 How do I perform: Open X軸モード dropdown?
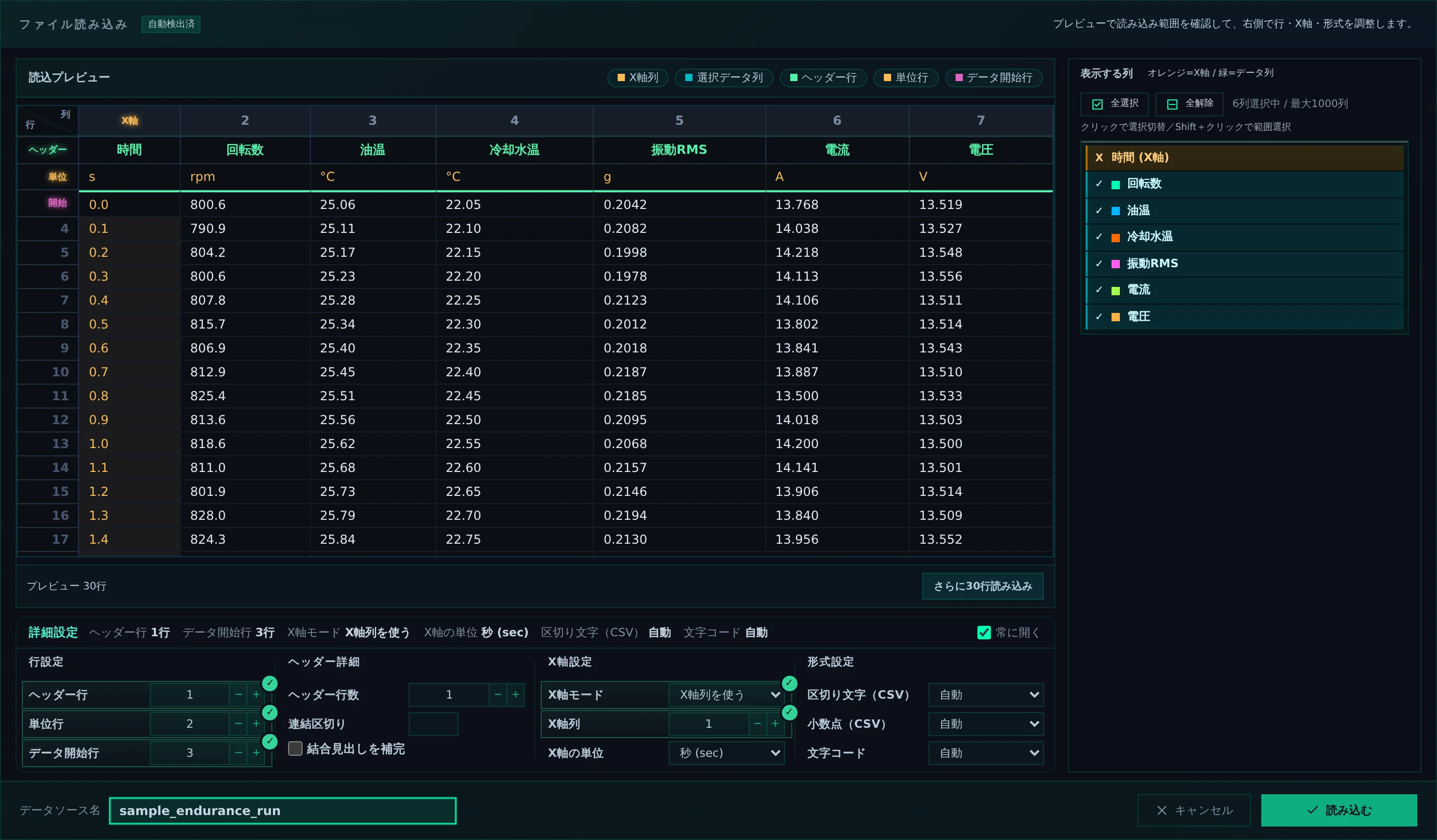726,694
